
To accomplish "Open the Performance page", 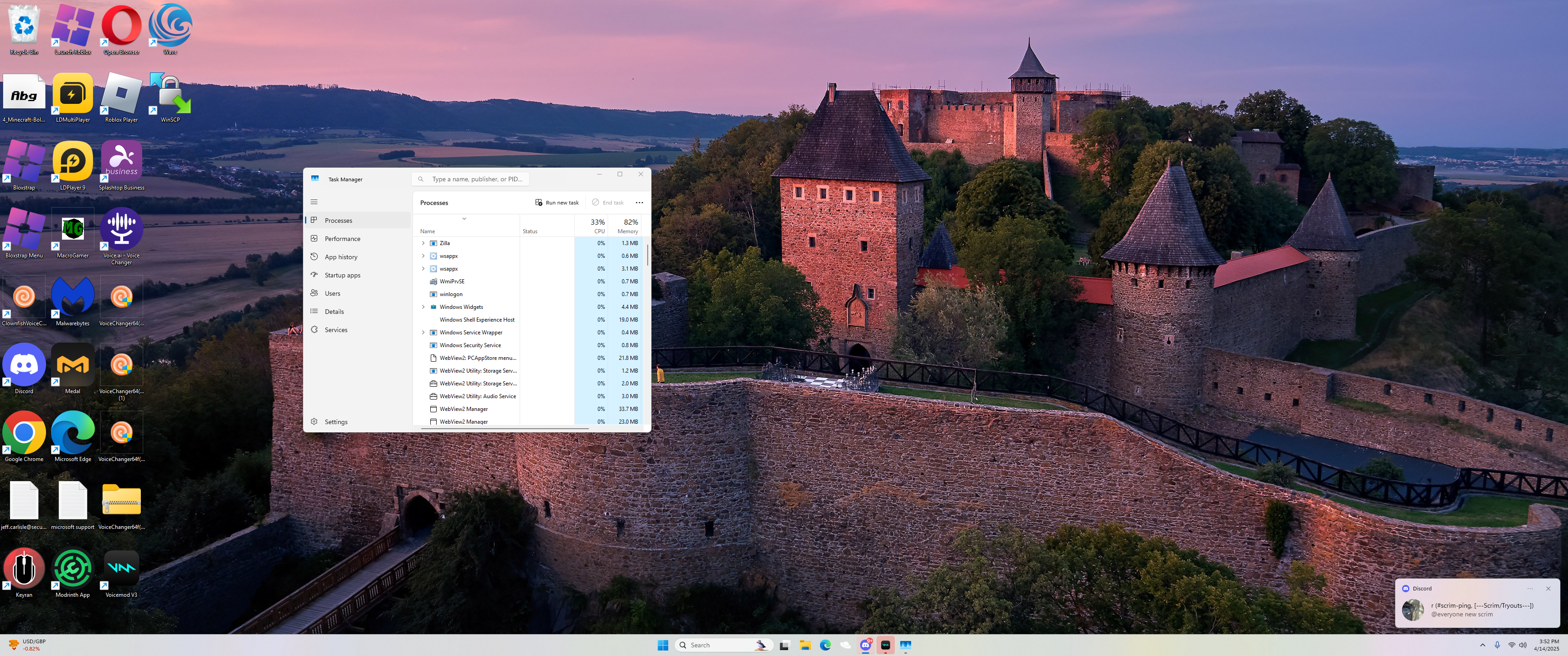I will (342, 239).
